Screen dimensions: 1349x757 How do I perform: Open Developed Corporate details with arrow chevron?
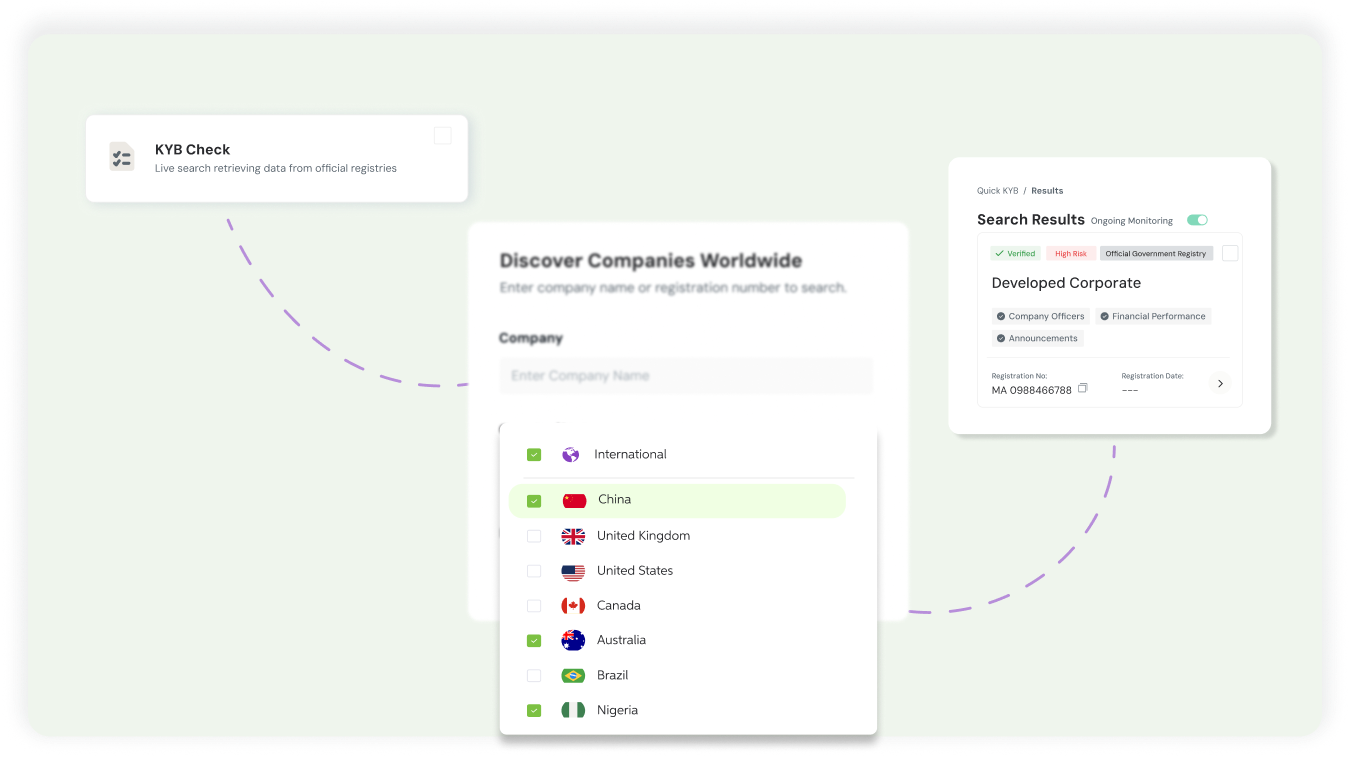click(1220, 384)
